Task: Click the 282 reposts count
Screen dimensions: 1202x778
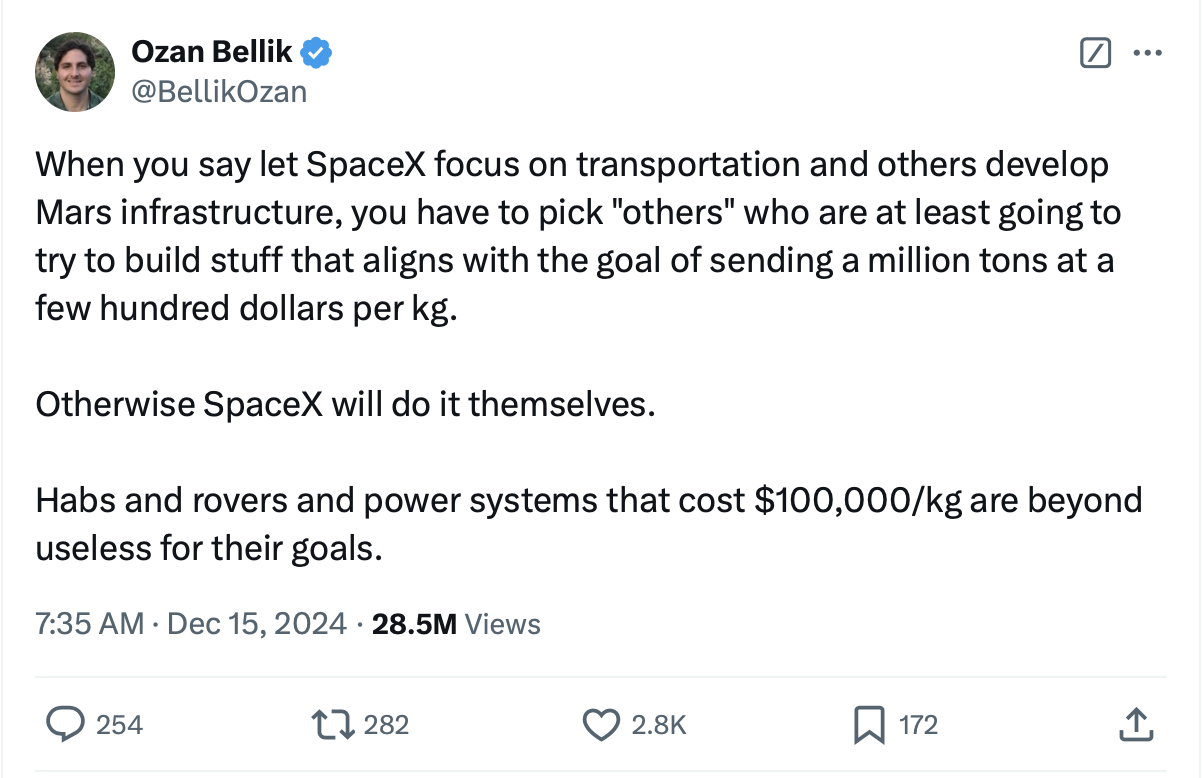Action: (386, 725)
